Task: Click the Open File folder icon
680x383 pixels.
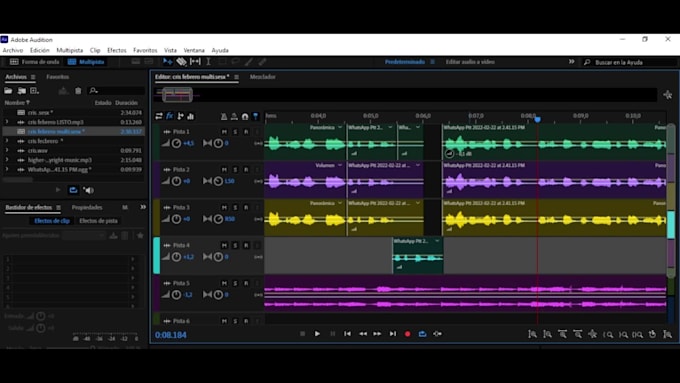Action: click(x=8, y=91)
